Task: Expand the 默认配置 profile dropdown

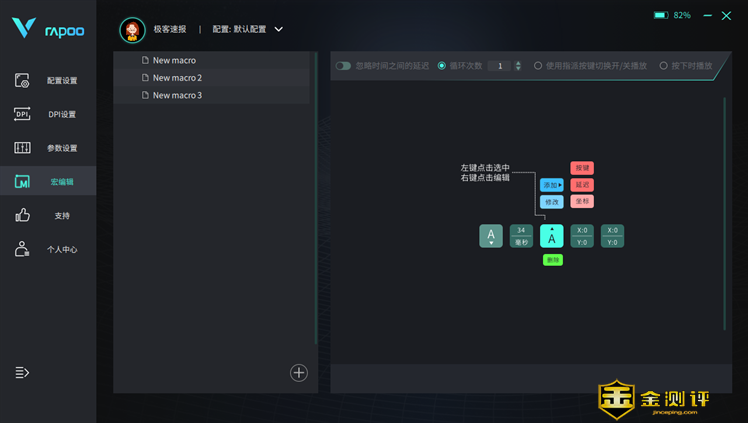Action: (x=279, y=30)
